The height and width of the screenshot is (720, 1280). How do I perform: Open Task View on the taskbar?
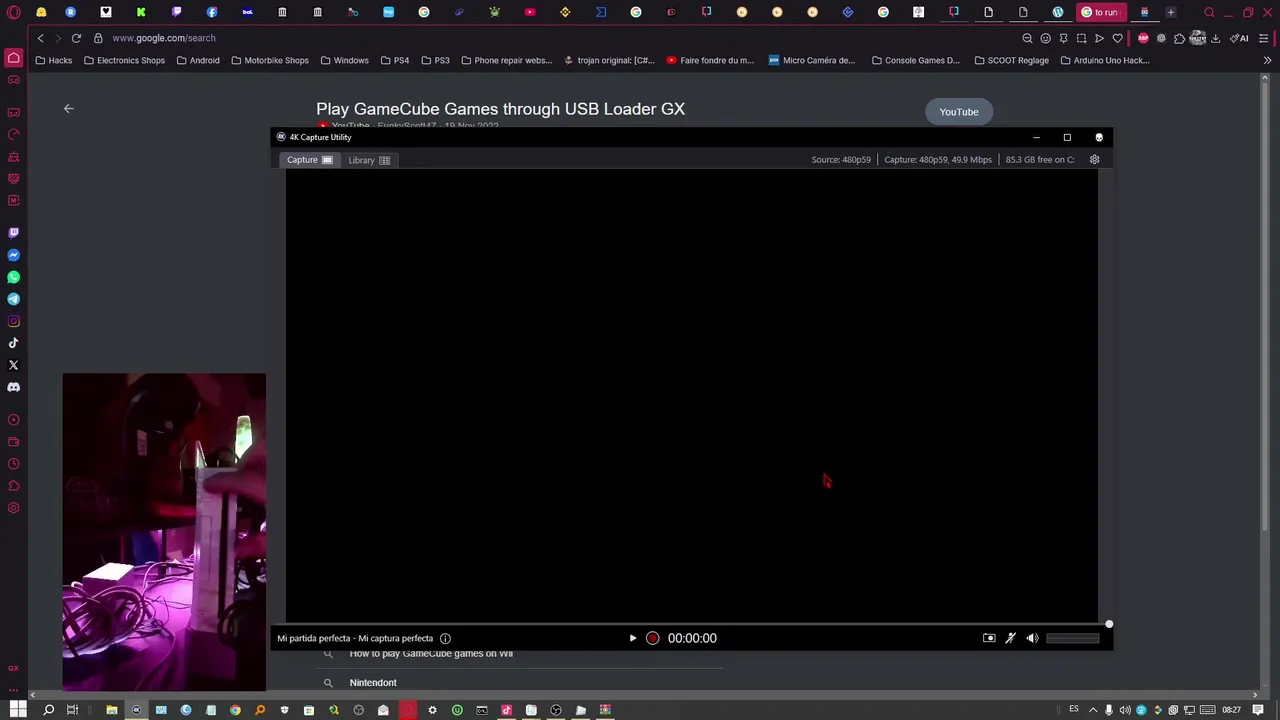click(x=72, y=710)
